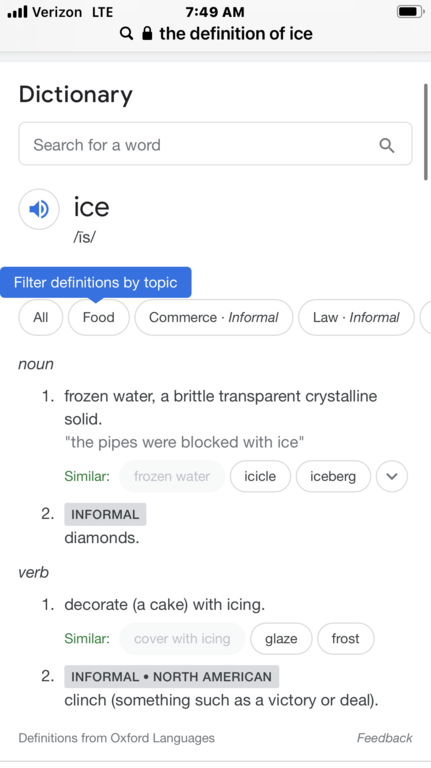
Task: Filter by Law · Informal topic
Action: [356, 317]
